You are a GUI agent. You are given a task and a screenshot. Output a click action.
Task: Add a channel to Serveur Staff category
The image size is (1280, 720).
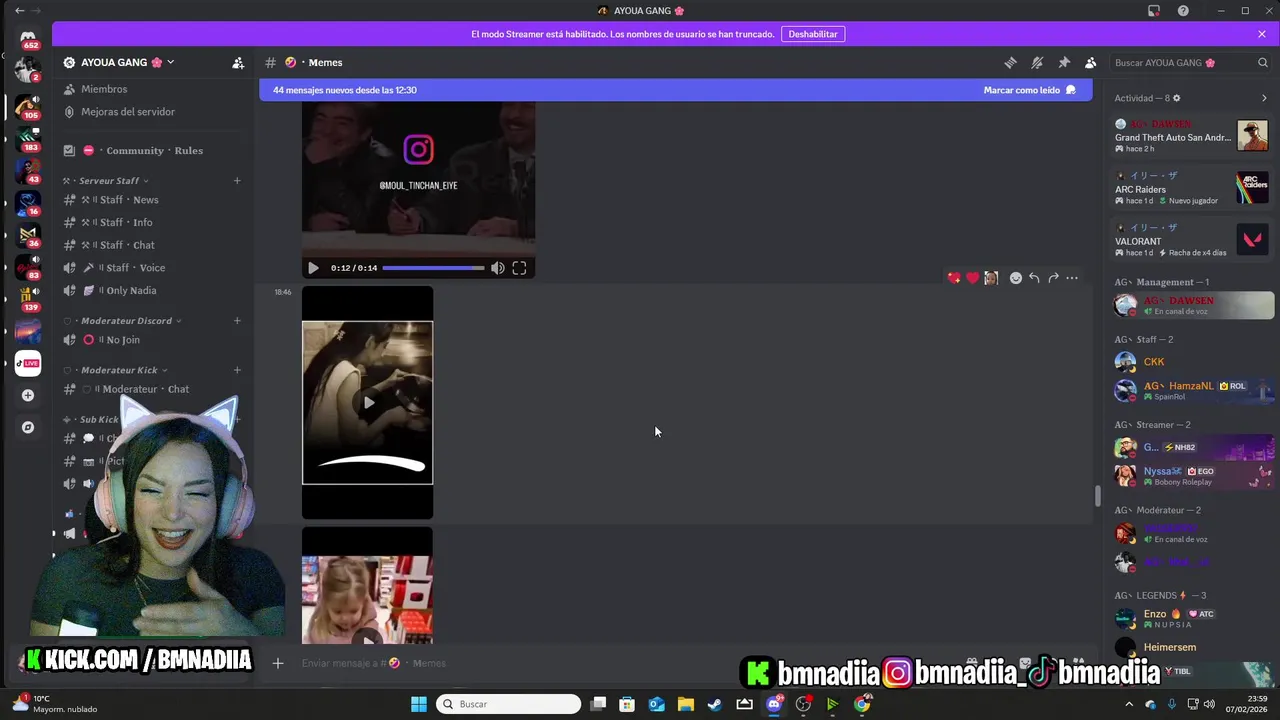pyautogui.click(x=237, y=181)
